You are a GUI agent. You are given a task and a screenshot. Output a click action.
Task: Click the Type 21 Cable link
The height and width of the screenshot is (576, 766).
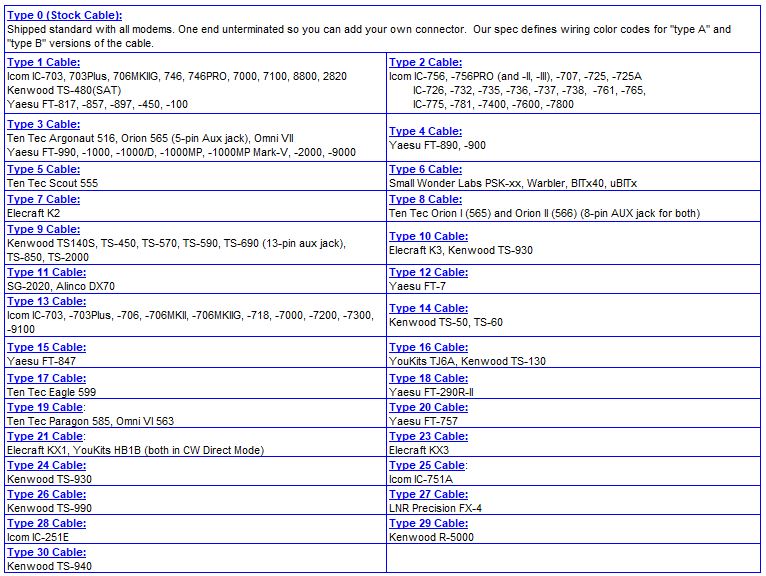coord(47,436)
